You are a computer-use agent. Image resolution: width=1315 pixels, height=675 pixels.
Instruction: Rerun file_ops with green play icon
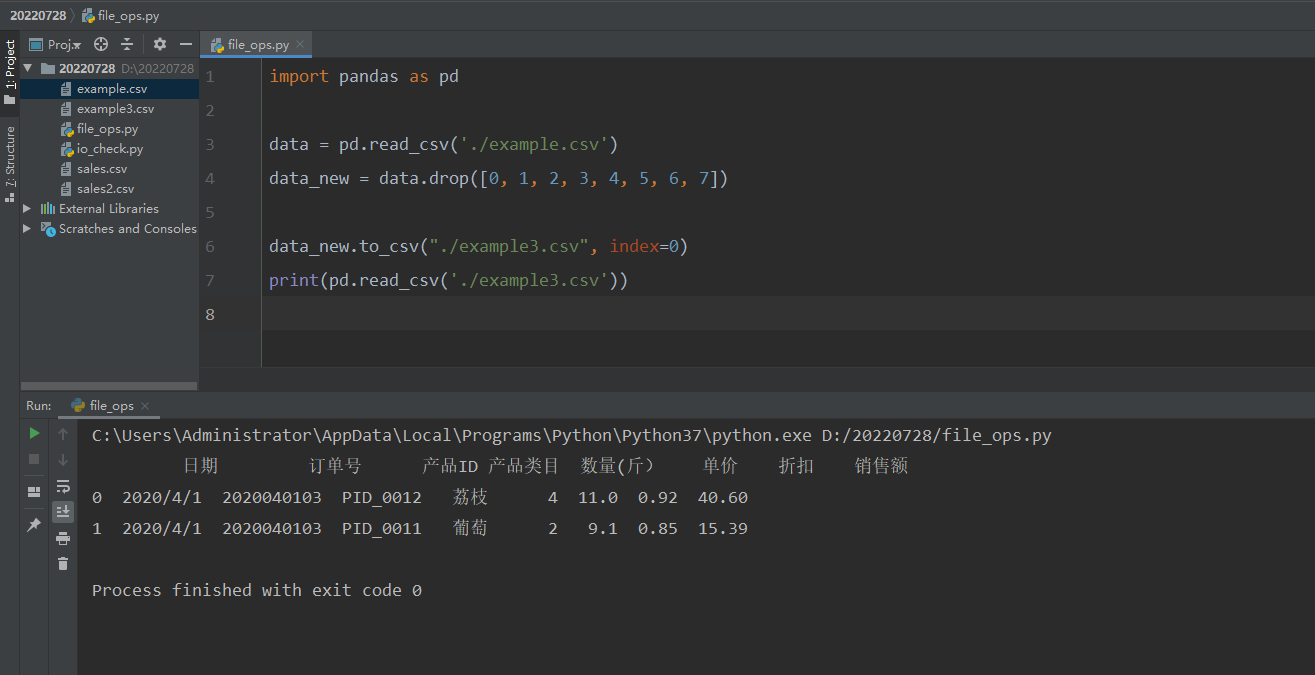pyautogui.click(x=34, y=433)
